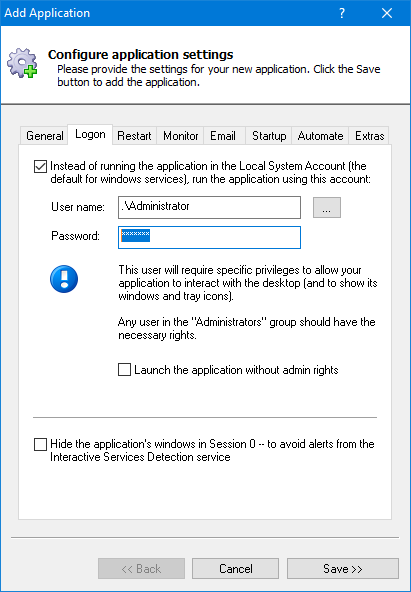Screen dimensions: 411x592
Task: Switch to the Automate tab
Action: (320, 136)
